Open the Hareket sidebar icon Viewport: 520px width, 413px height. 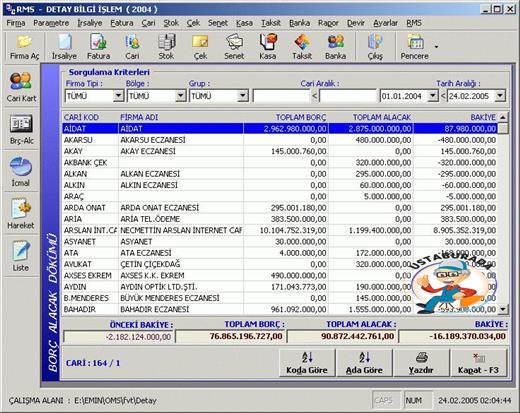21,214
